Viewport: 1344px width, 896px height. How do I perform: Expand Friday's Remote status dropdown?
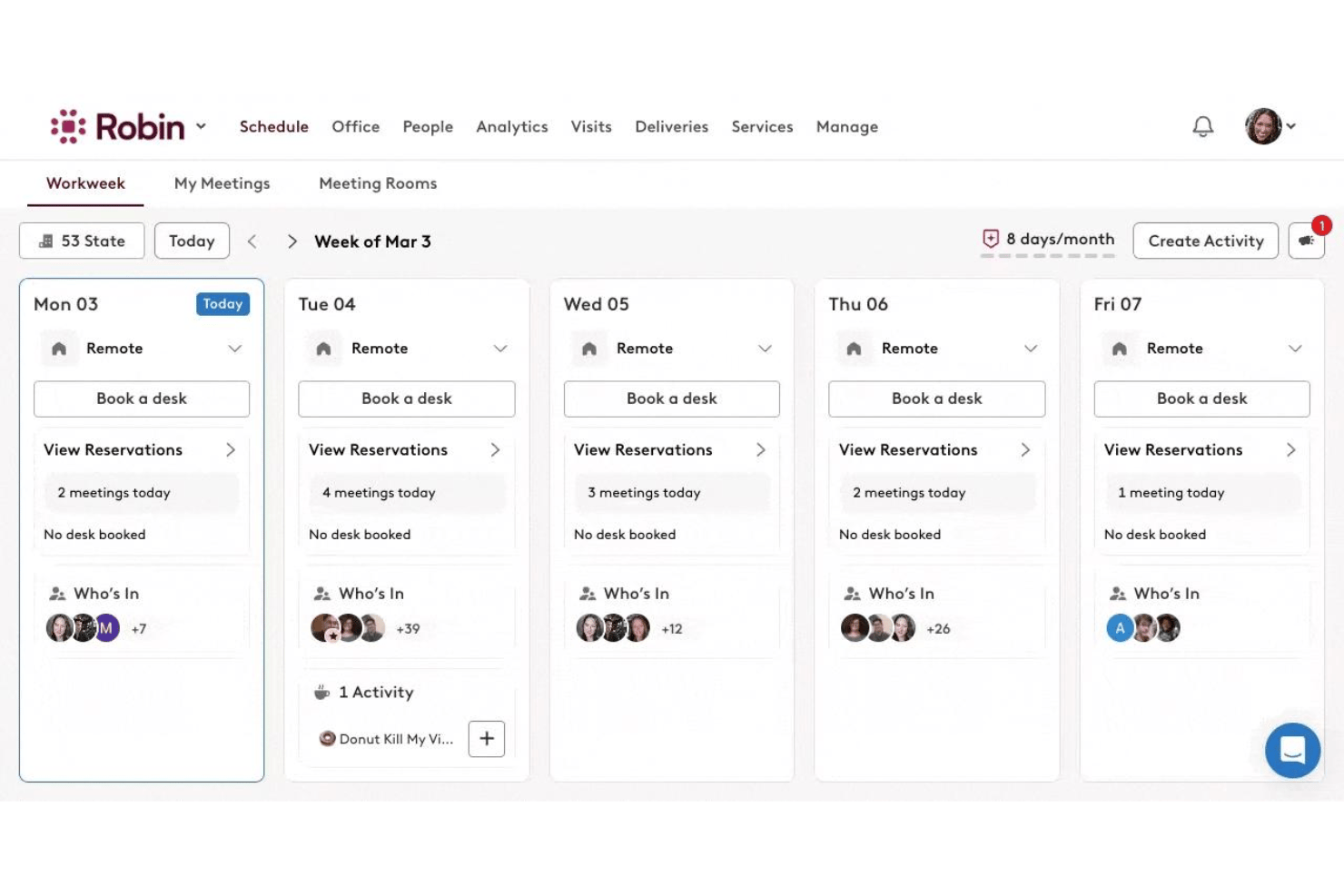[1296, 349]
